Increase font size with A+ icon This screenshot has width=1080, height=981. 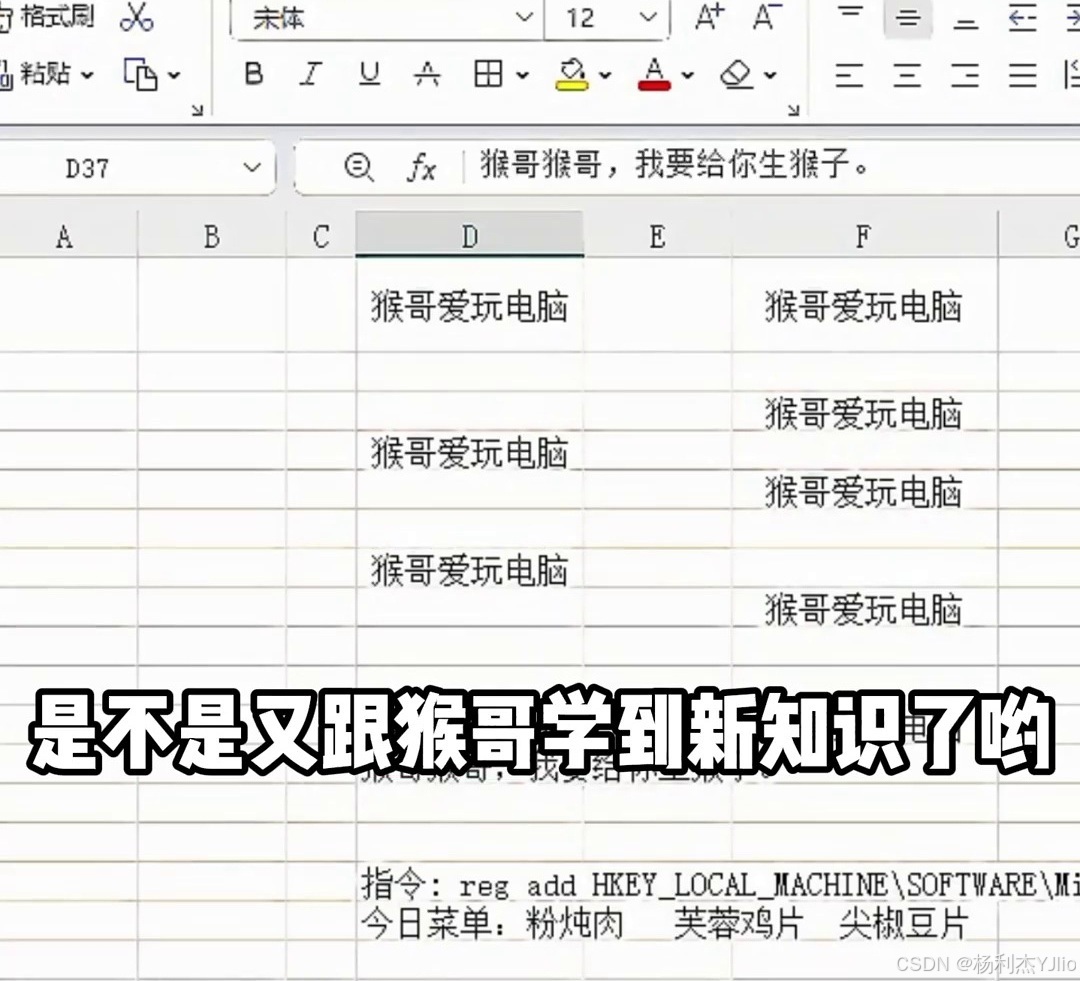pos(709,17)
